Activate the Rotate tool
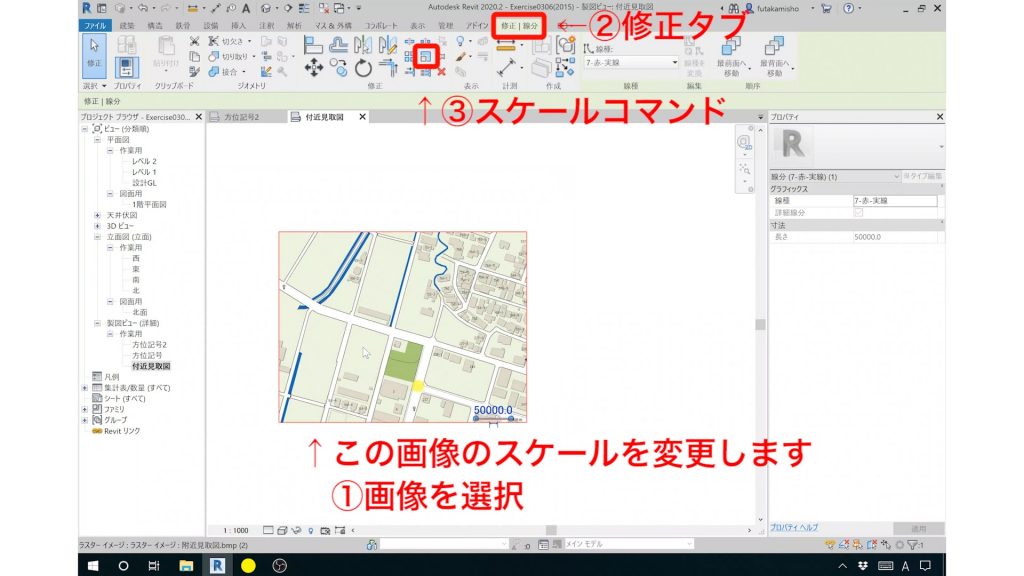The height and width of the screenshot is (576, 1024). [x=363, y=67]
